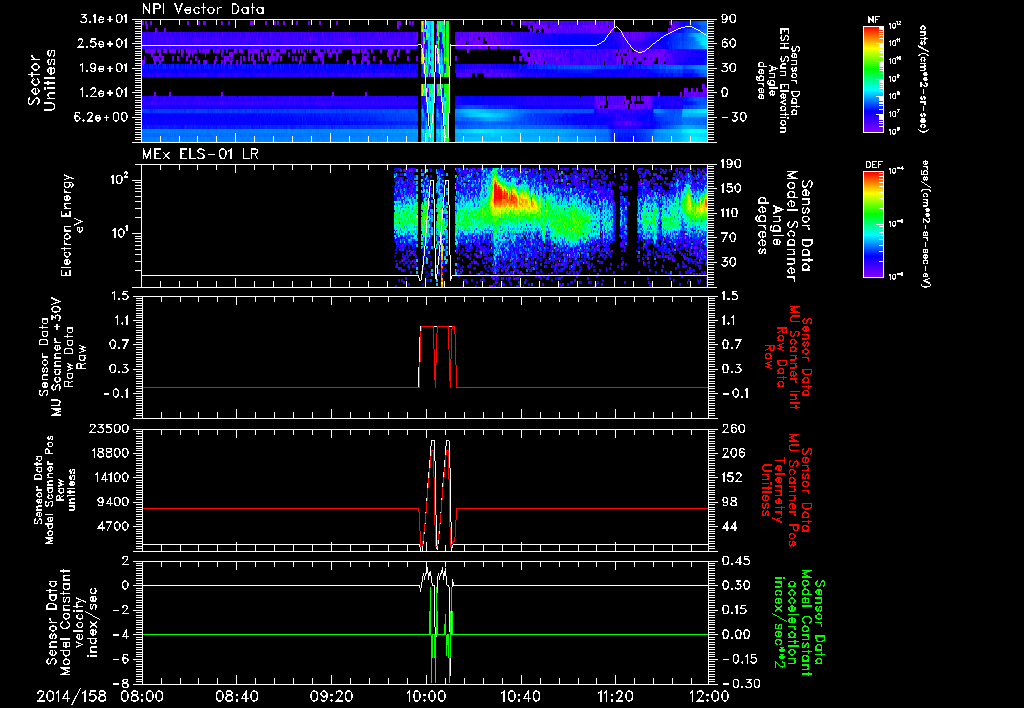
Task: Click the "NF" color bar heading
Action: (x=873, y=20)
